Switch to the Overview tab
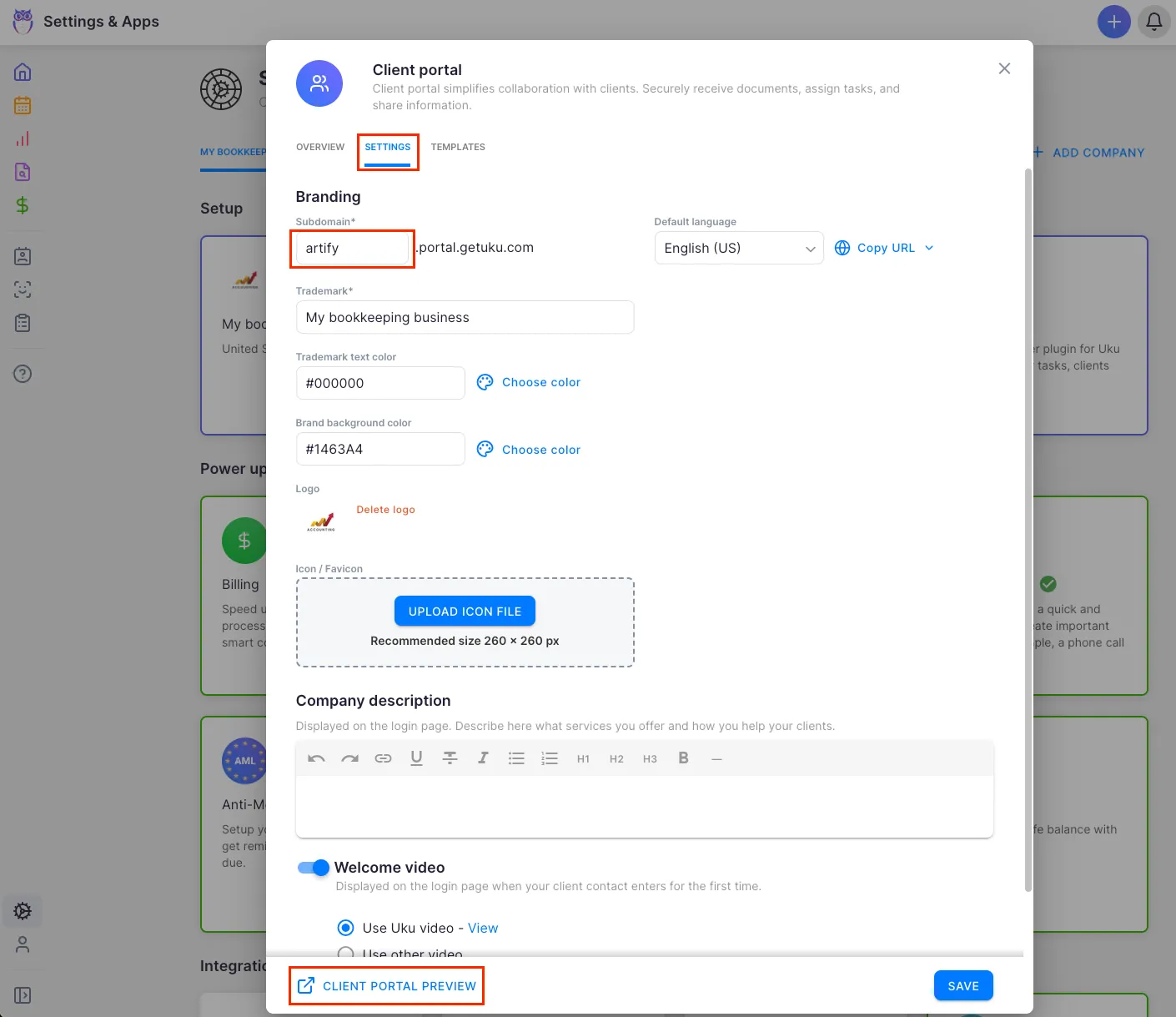This screenshot has height=1017, width=1176. tap(320, 147)
